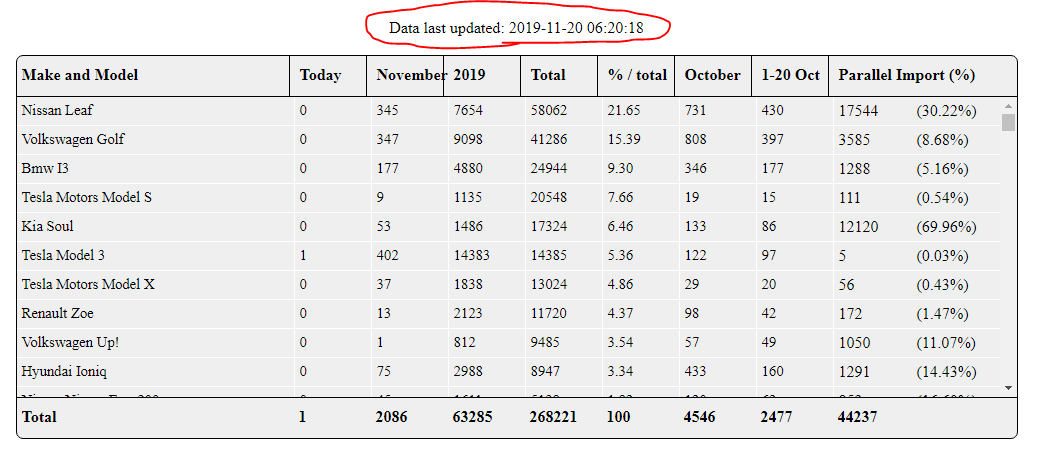1037x457 pixels.
Task: Sort by the Make and Model header
Action: (80, 75)
